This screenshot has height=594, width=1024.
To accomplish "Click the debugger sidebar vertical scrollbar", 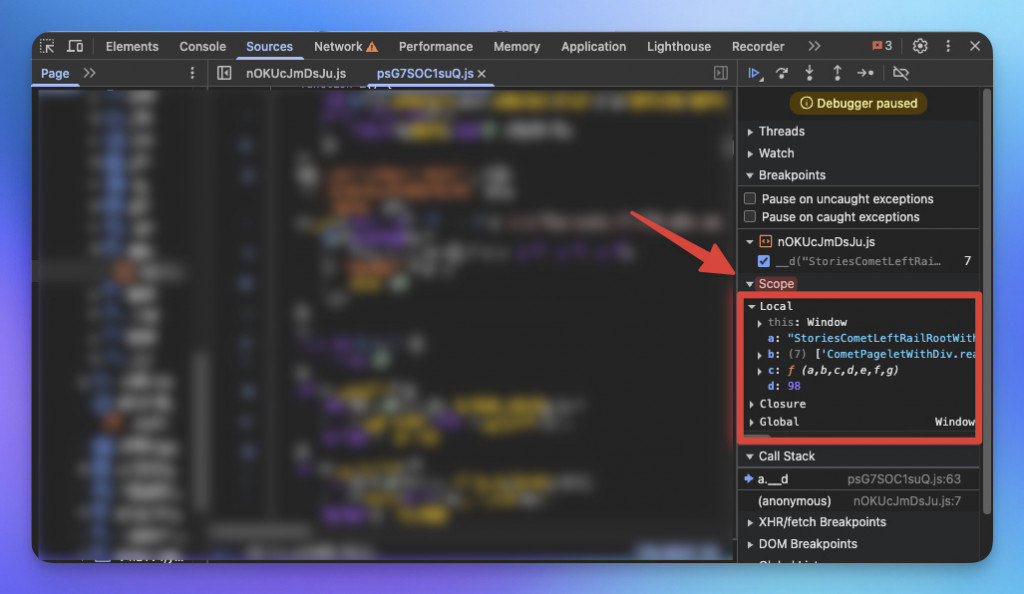I will (x=987, y=300).
